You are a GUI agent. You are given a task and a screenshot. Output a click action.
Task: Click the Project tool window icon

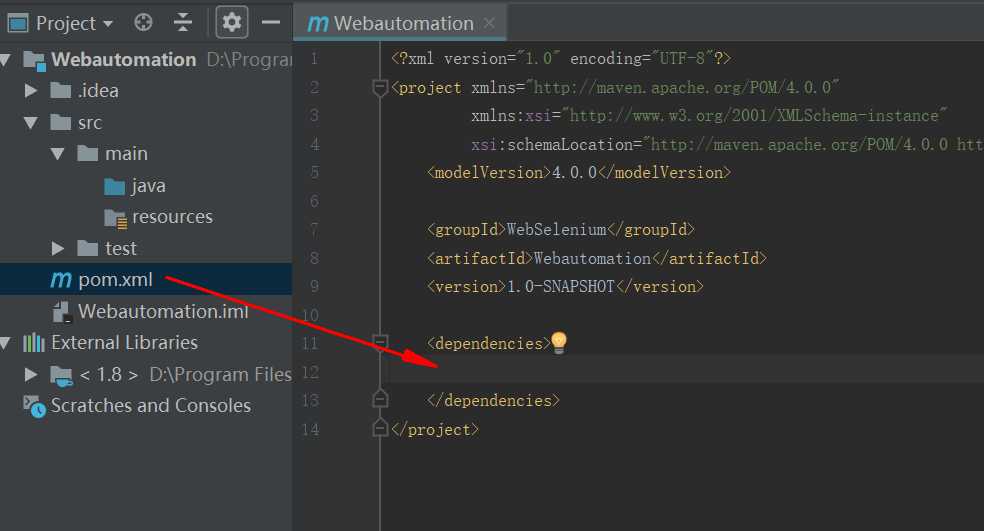[x=18, y=24]
